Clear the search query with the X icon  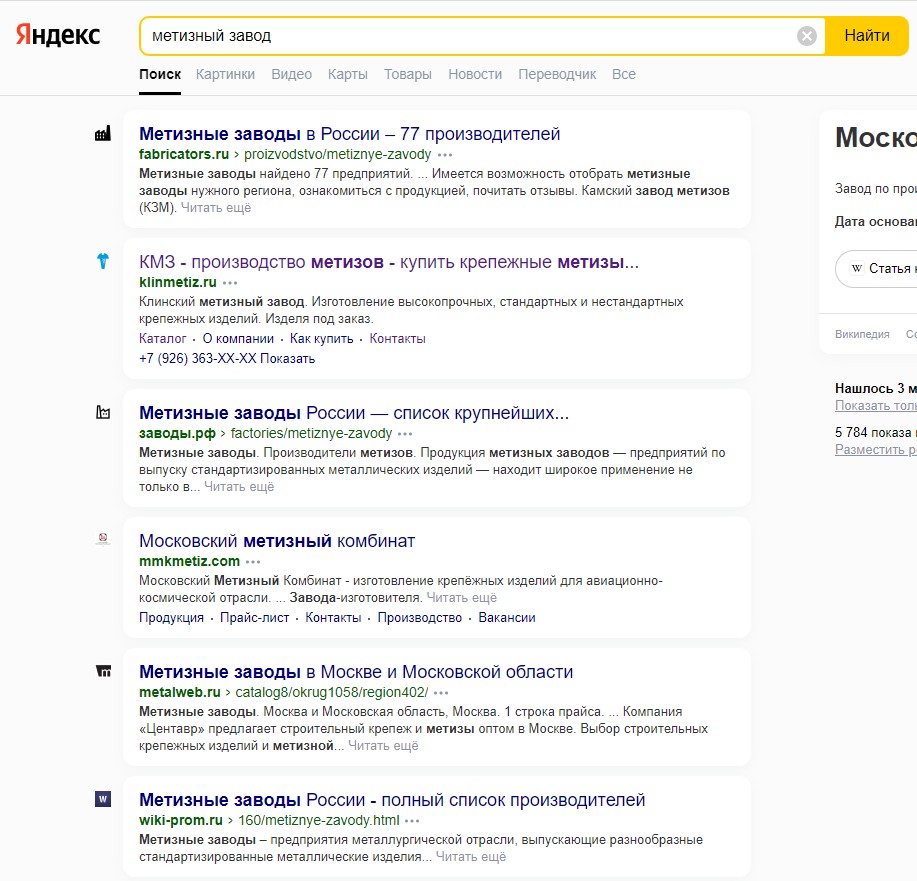coord(806,36)
